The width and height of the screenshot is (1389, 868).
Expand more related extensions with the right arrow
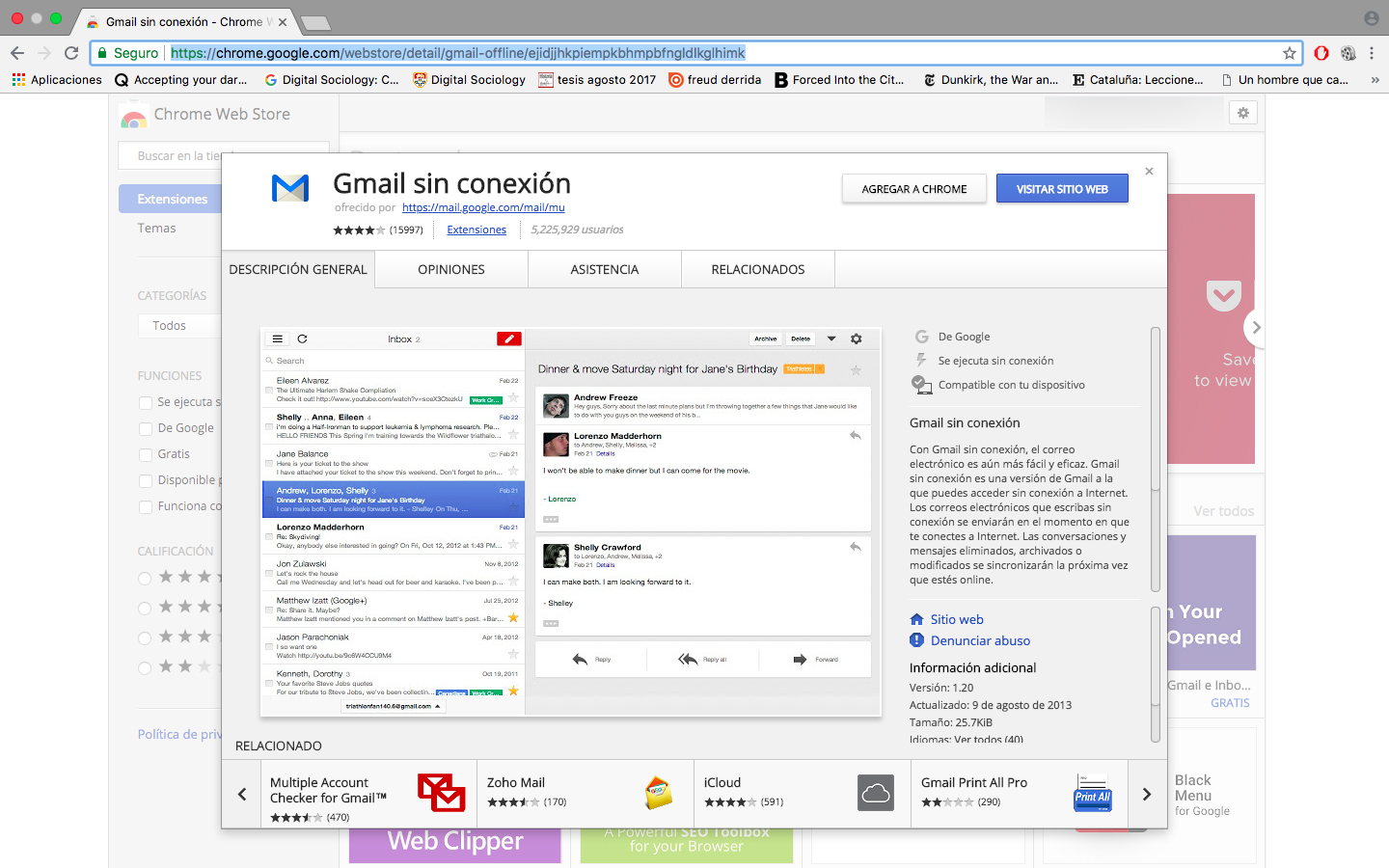click(x=1146, y=793)
